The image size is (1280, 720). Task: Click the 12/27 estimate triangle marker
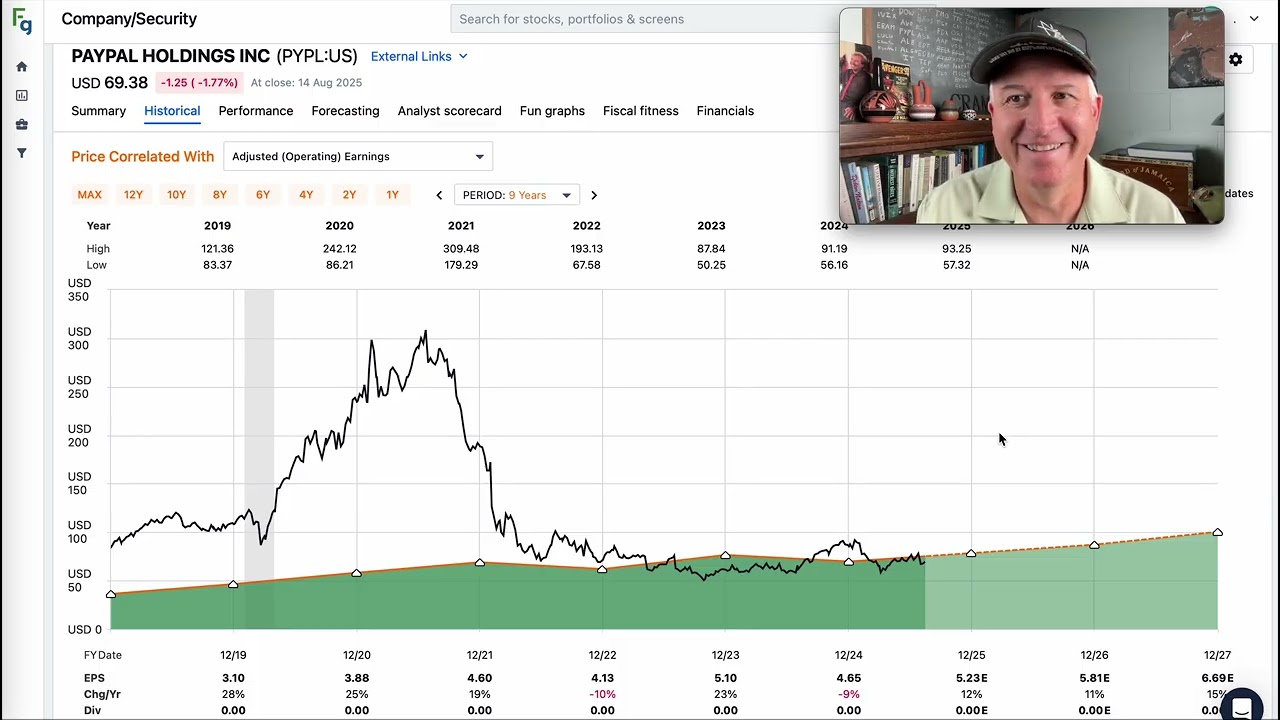click(x=1217, y=532)
